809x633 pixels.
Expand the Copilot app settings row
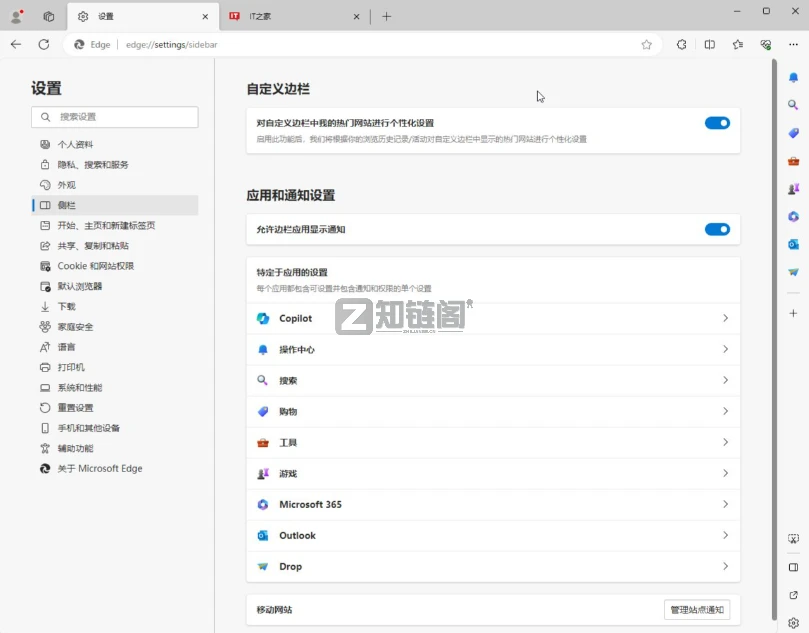pyautogui.click(x=725, y=317)
